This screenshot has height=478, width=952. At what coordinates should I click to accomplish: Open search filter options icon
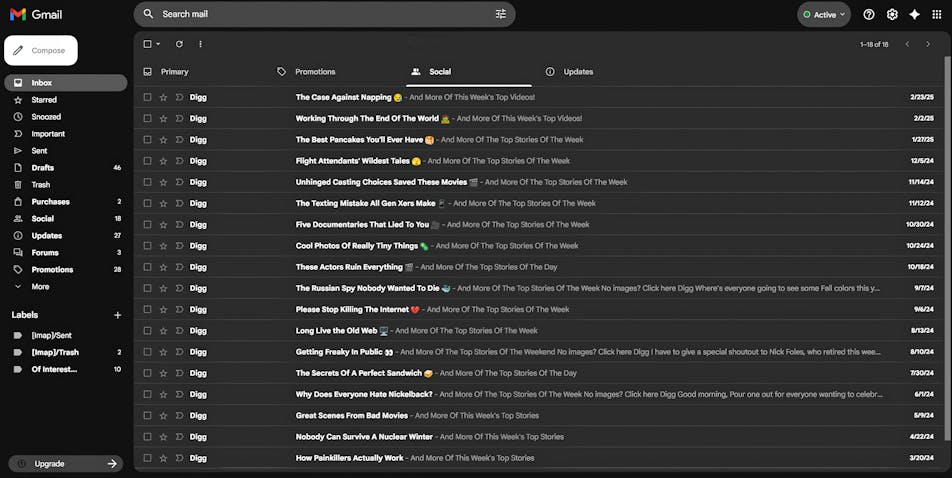click(501, 14)
